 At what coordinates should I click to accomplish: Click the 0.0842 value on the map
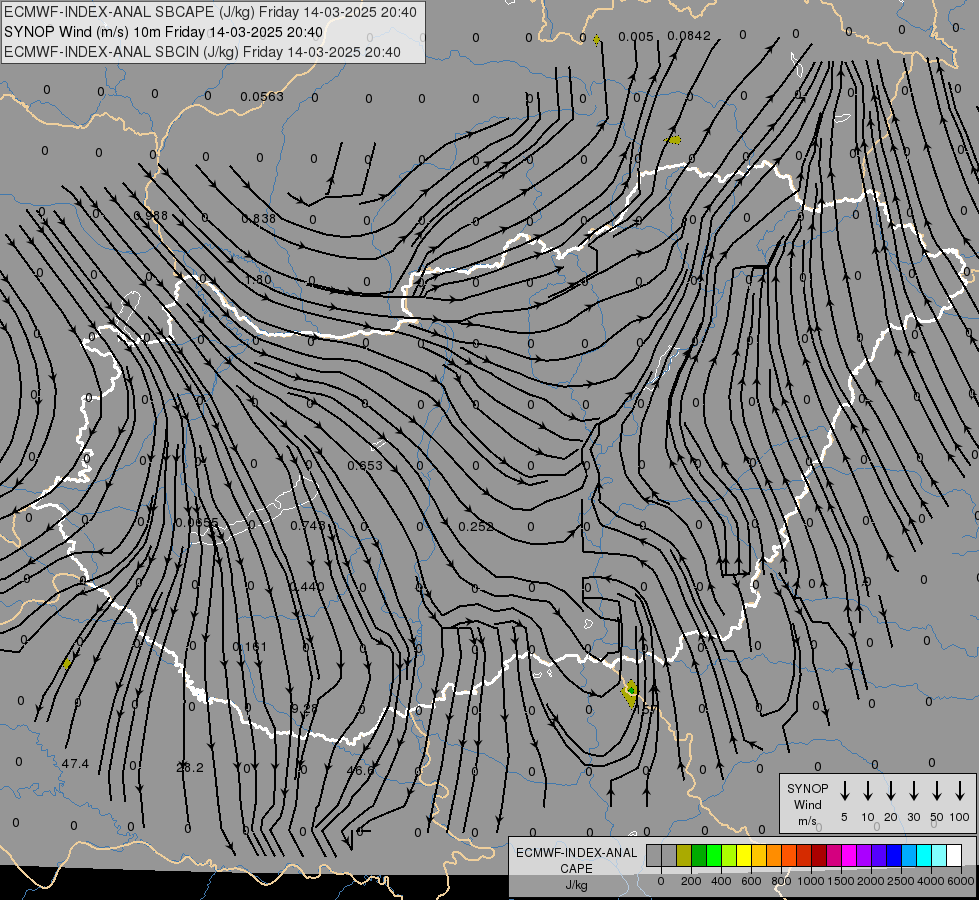[x=689, y=36]
